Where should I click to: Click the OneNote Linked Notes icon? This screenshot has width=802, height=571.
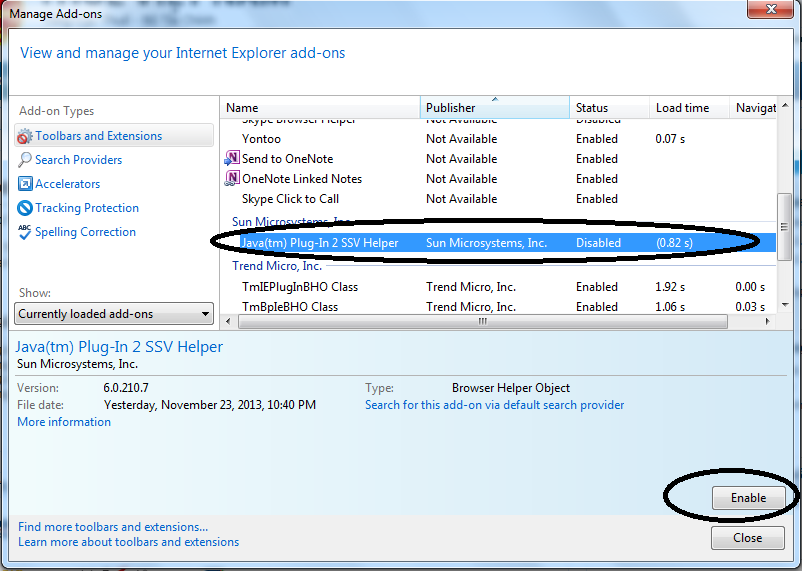click(x=232, y=179)
